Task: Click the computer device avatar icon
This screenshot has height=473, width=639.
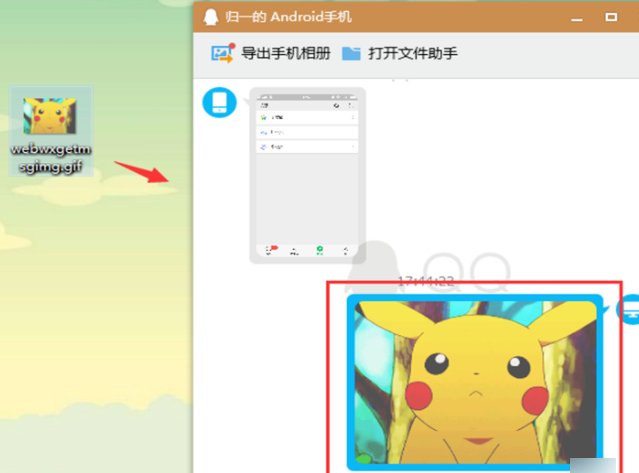Action: 629,310
